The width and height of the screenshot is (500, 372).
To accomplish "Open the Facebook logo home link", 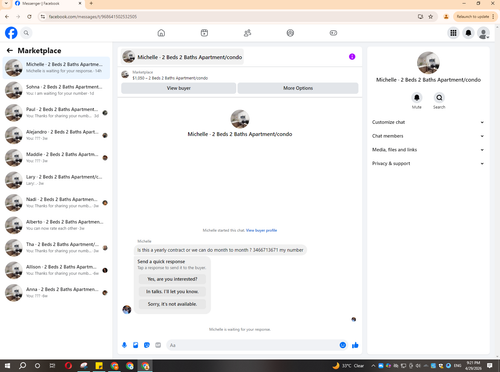I will tap(11, 33).
